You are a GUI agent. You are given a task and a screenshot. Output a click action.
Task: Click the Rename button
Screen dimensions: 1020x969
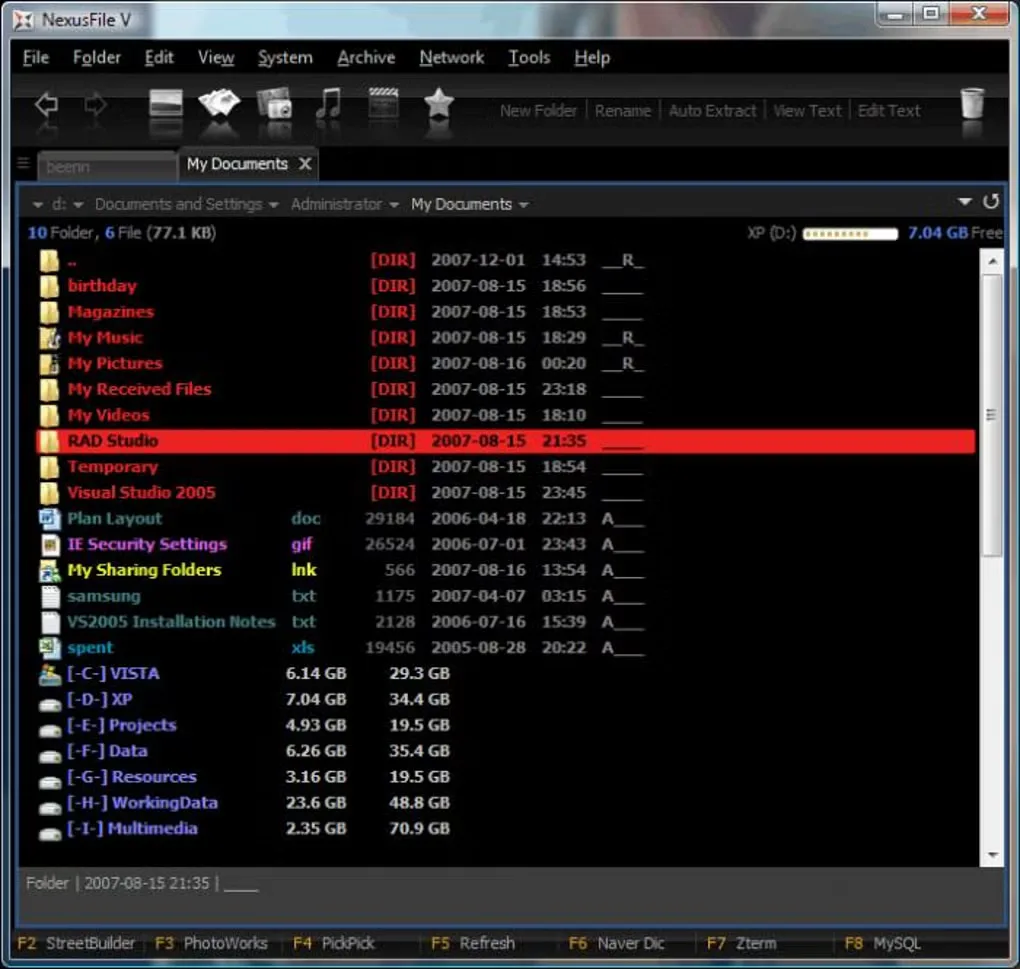click(623, 111)
